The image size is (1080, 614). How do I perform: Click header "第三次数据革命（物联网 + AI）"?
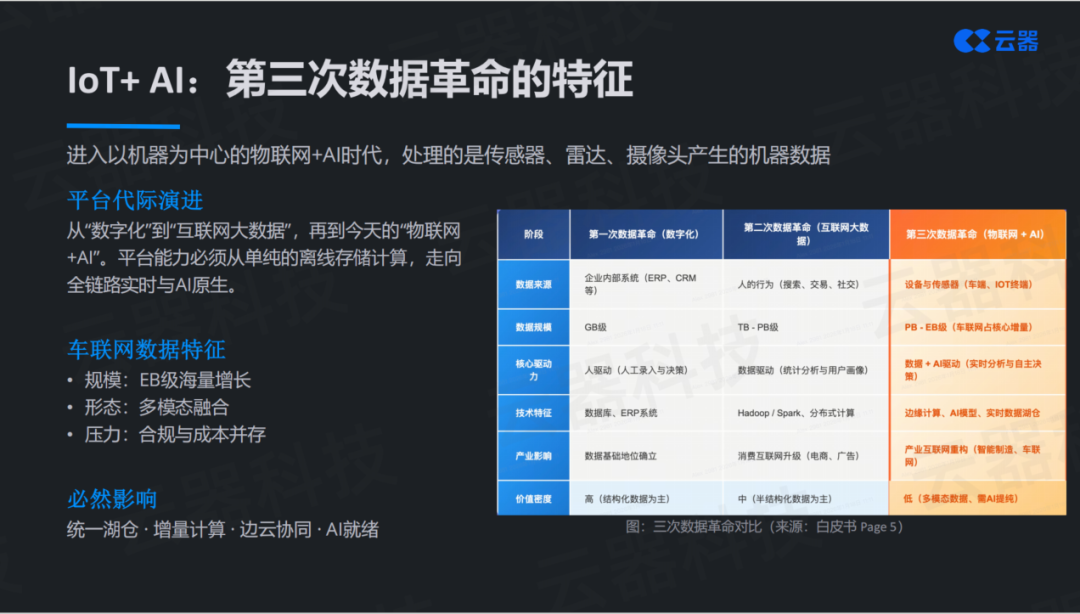(977, 234)
